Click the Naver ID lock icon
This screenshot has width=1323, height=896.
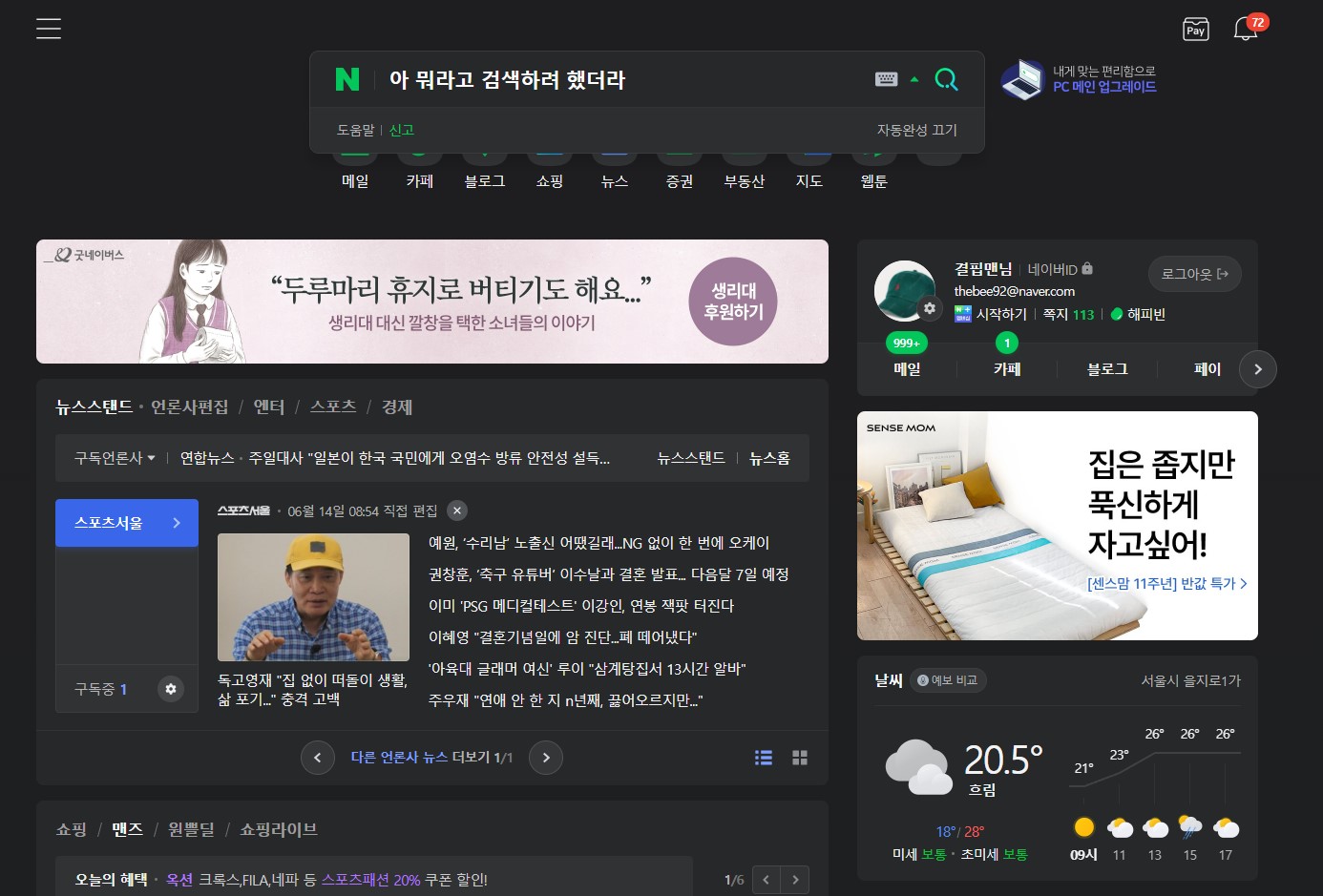pos(1087,269)
